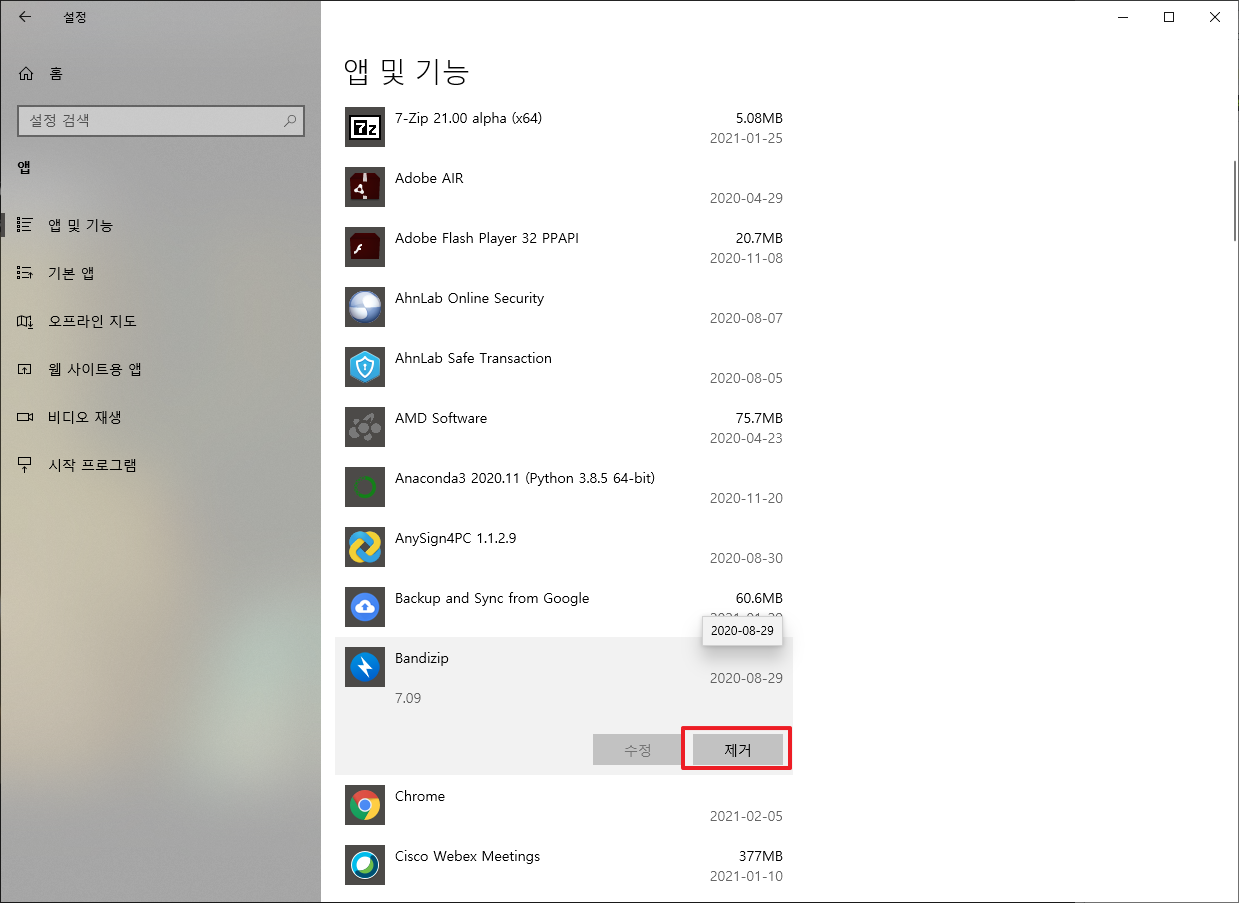Open the 시작 프로그램 page
1239x903 pixels.
pos(160,465)
